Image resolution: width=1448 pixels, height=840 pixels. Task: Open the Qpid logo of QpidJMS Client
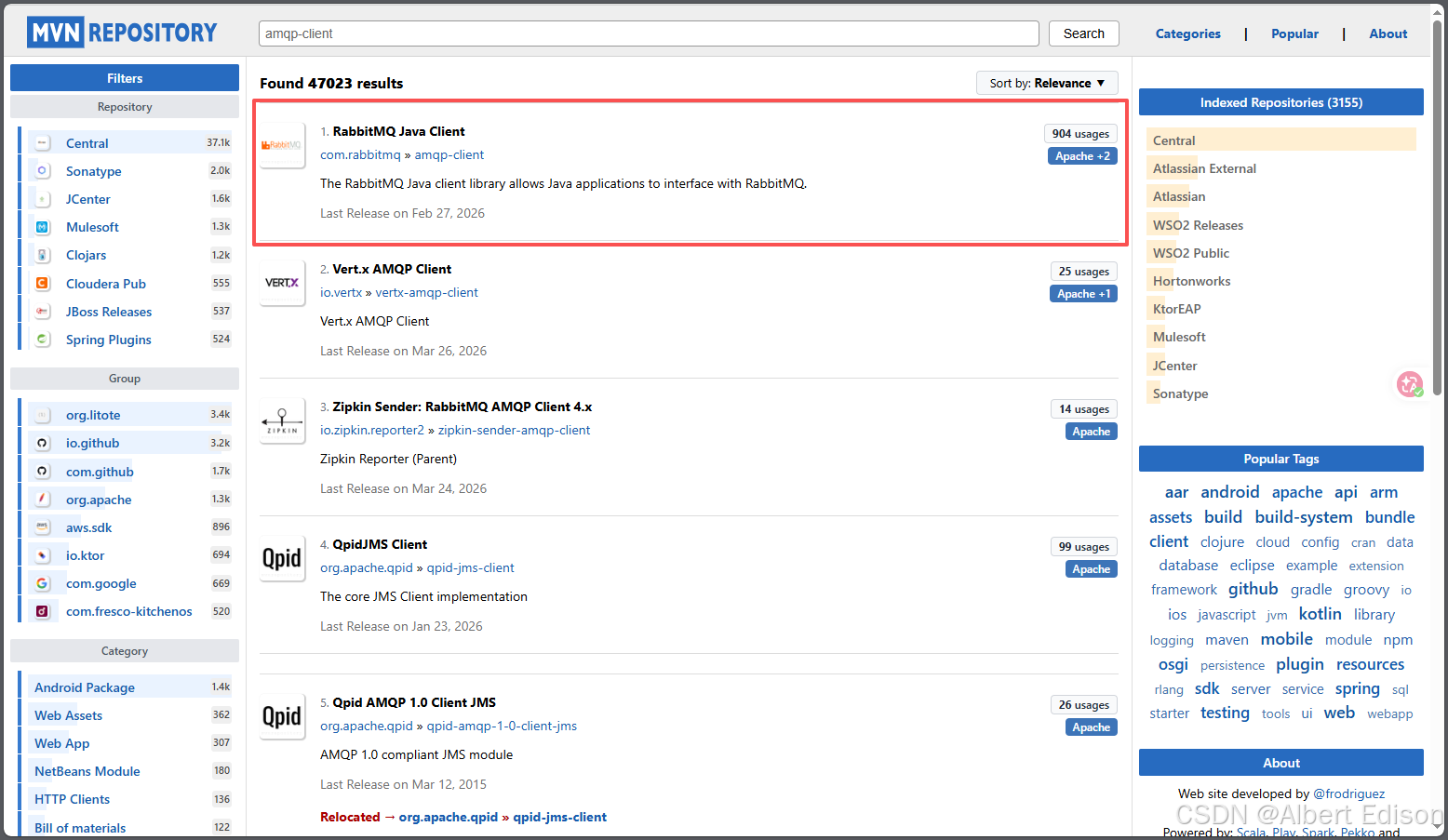[282, 558]
